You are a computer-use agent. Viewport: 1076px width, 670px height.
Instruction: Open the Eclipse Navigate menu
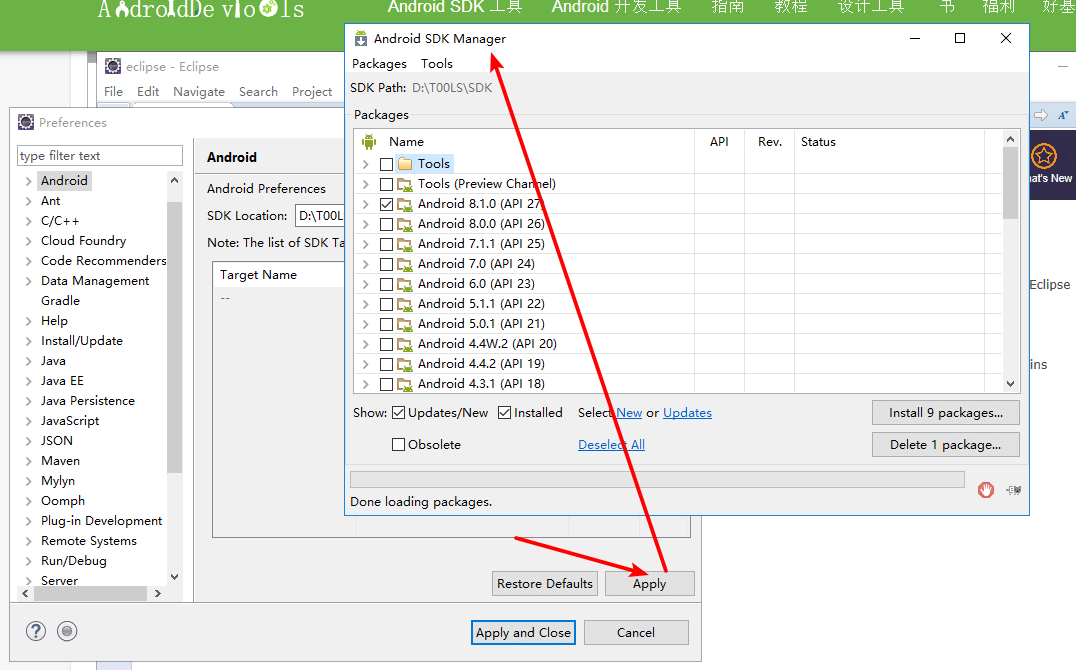tap(199, 91)
